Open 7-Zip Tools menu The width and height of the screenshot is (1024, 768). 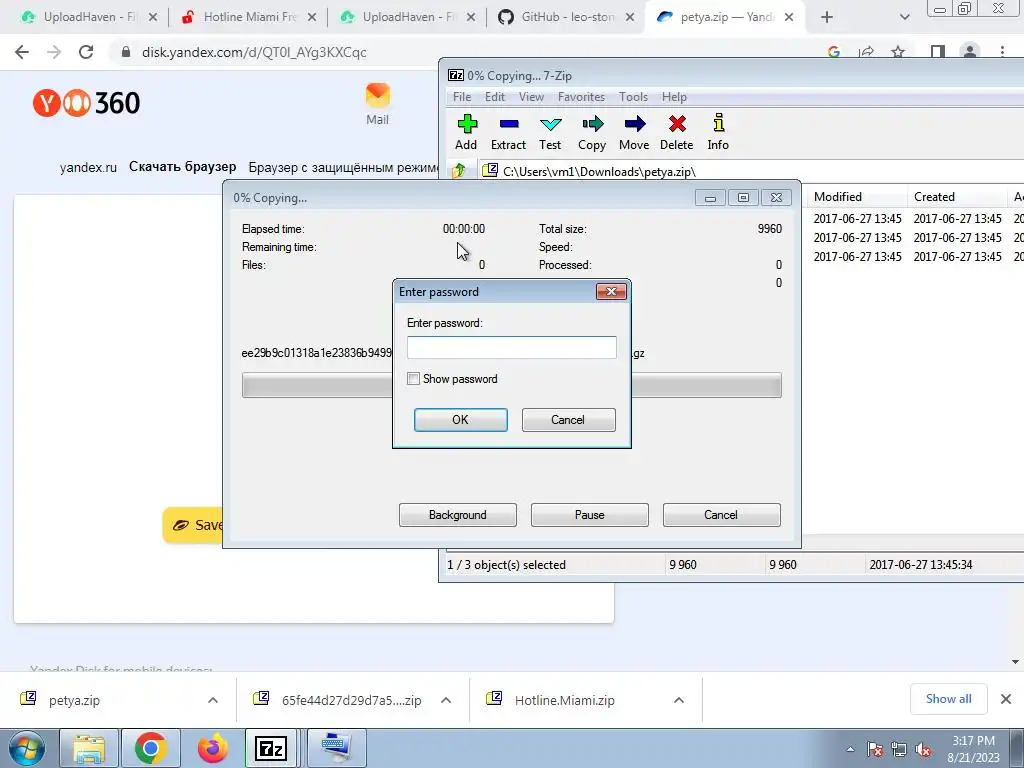point(633,97)
